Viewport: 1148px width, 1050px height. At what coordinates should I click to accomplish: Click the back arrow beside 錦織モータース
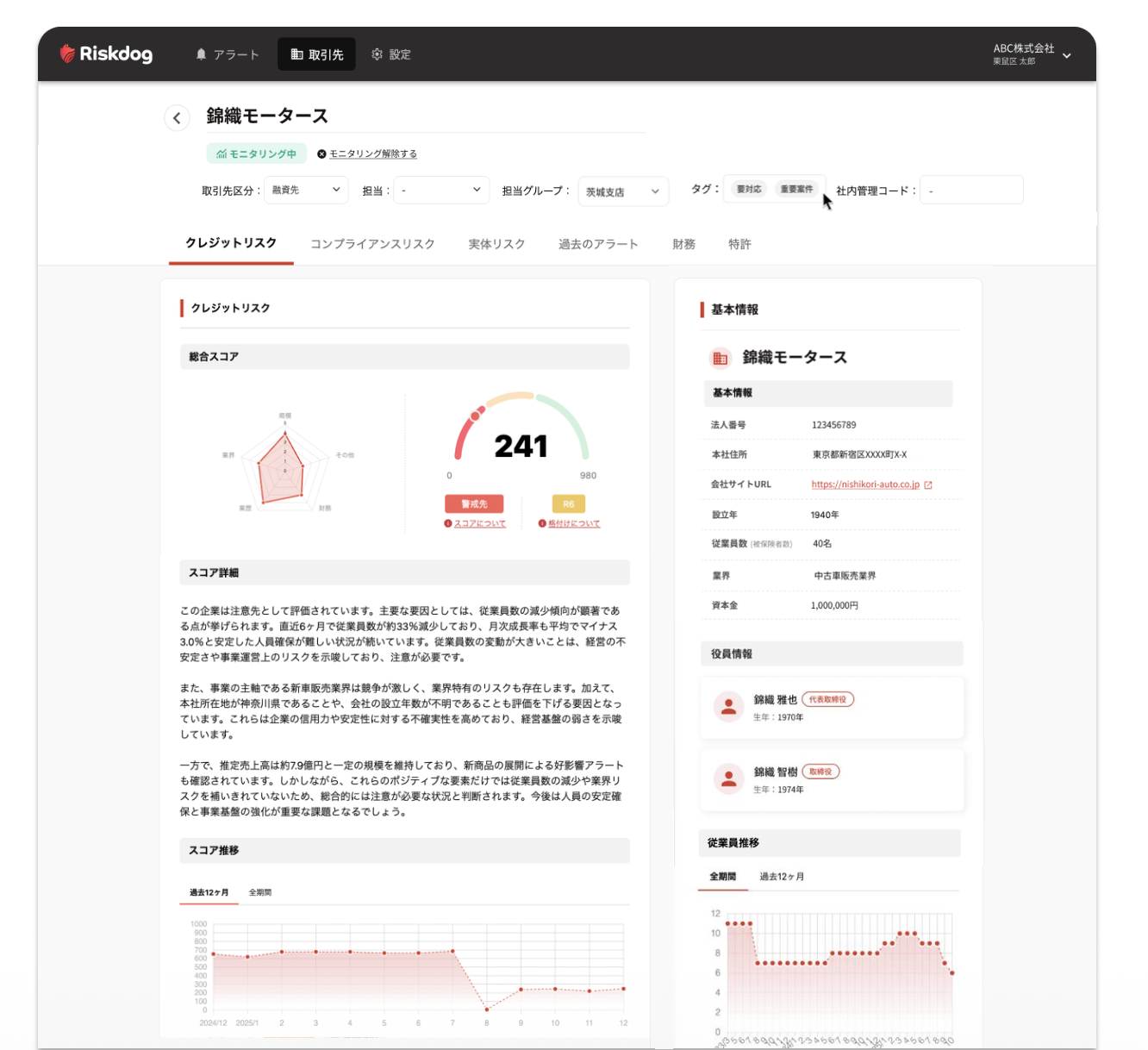[x=177, y=117]
